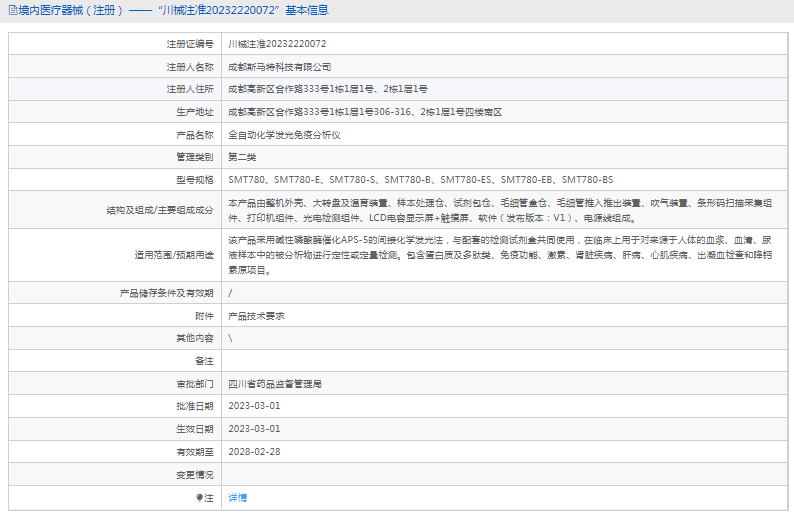Click the 第二类 management category value
This screenshot has height=517, width=794.
tap(242, 157)
